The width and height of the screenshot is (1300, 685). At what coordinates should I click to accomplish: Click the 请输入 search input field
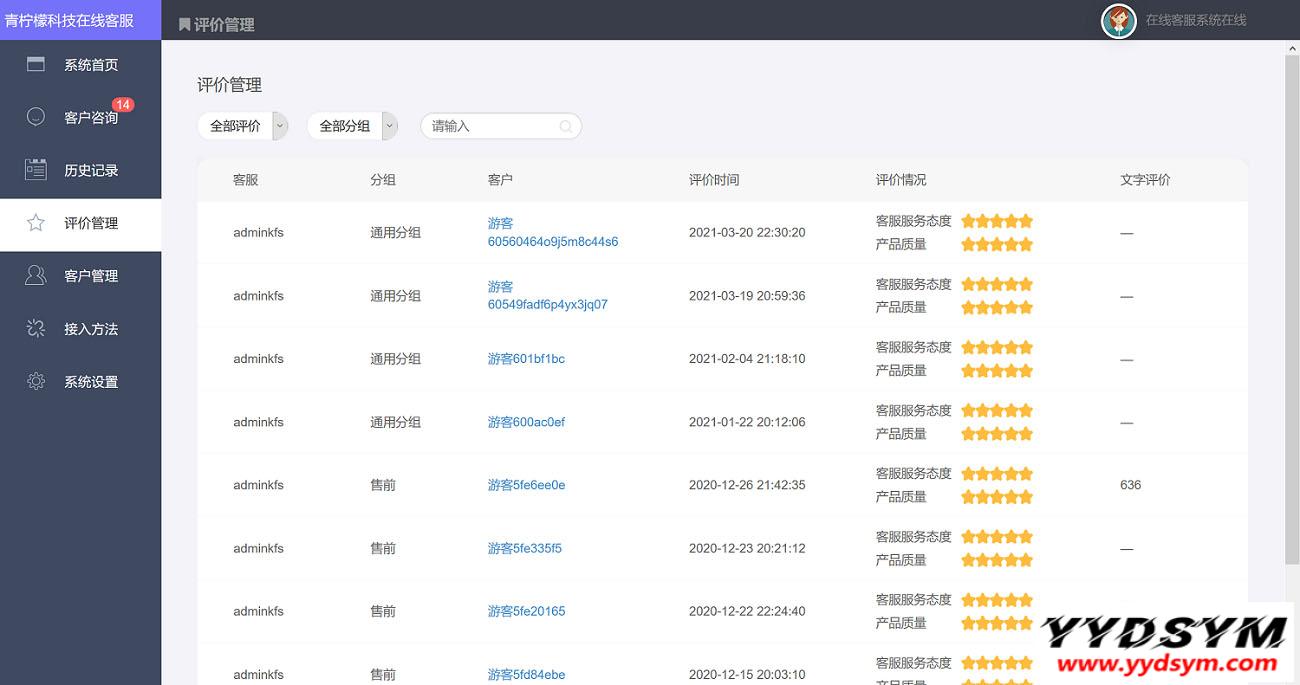tap(490, 127)
